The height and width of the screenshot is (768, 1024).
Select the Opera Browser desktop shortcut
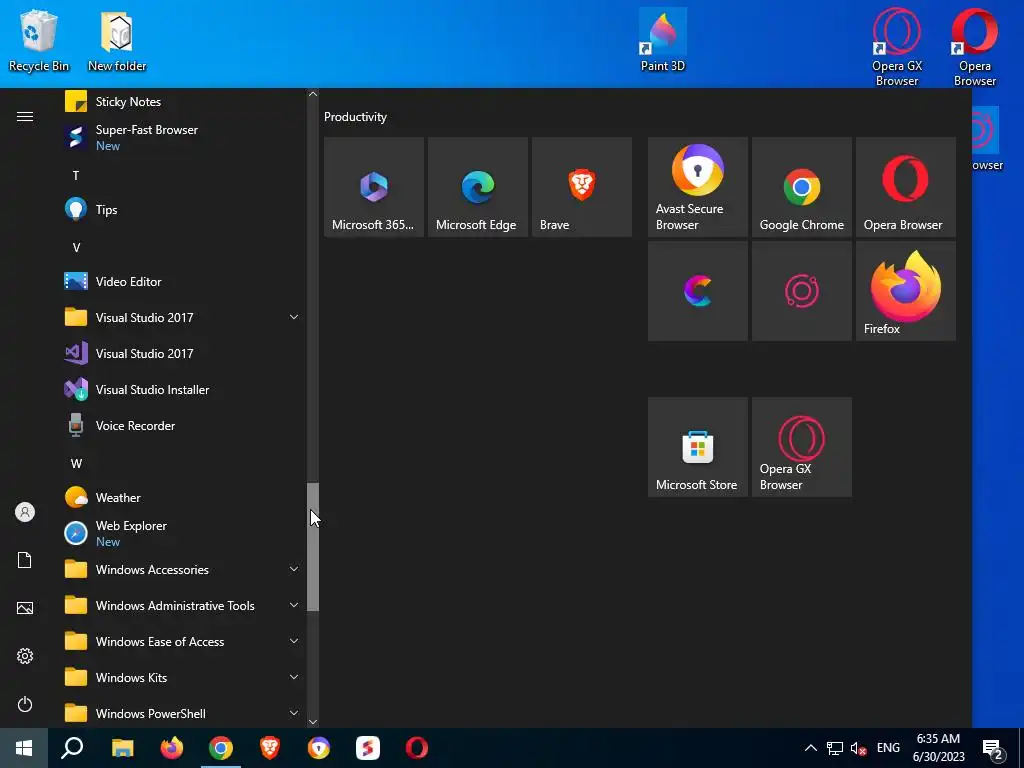click(975, 47)
